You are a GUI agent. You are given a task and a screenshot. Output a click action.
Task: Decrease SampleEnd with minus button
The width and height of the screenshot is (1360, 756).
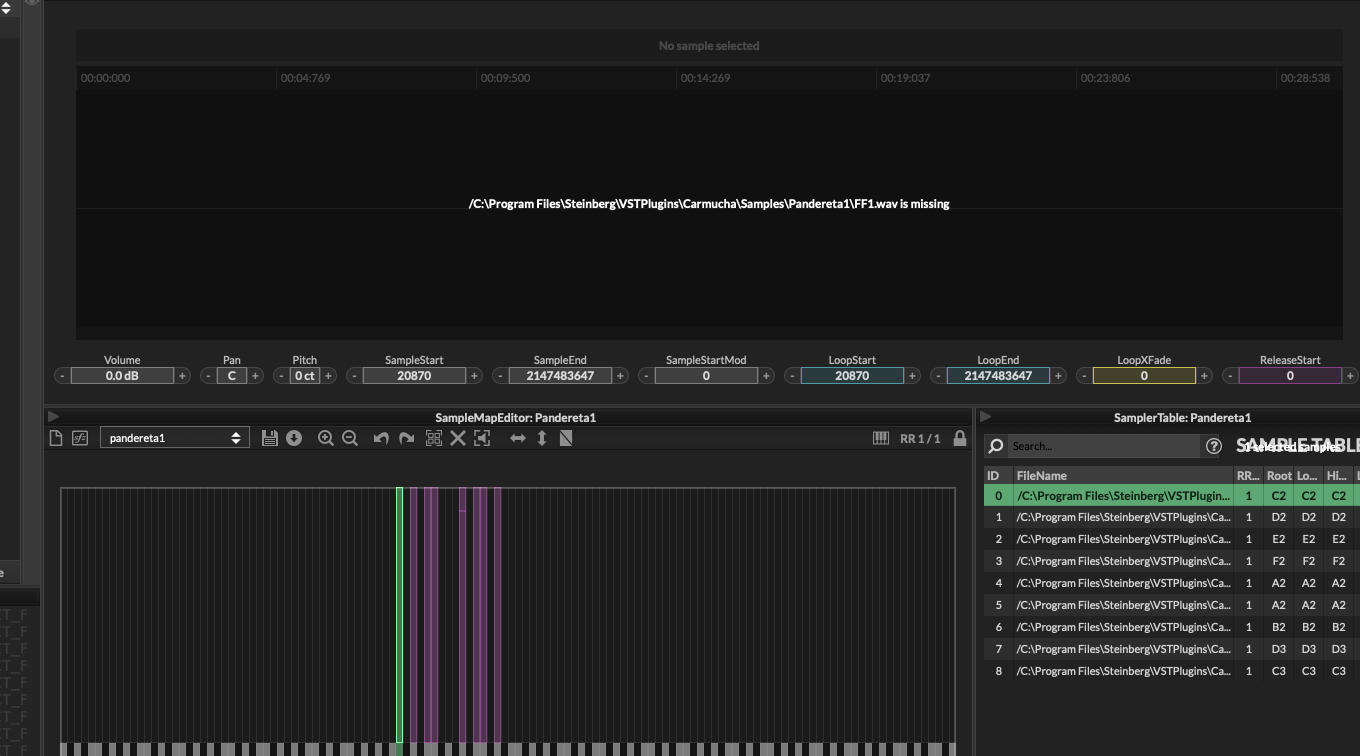pyautogui.click(x=500, y=376)
